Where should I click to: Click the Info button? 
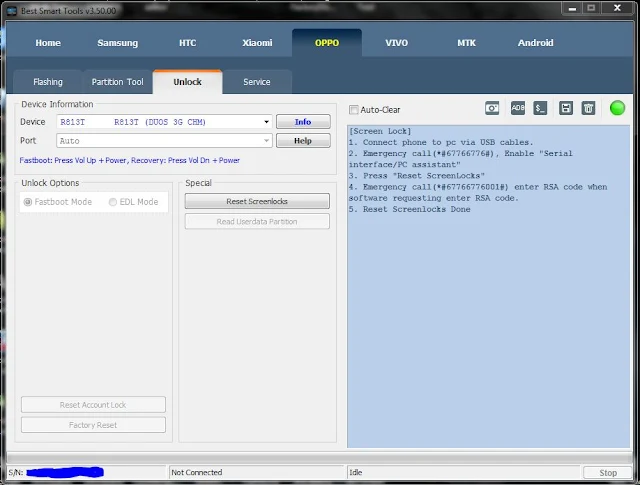pyautogui.click(x=303, y=122)
